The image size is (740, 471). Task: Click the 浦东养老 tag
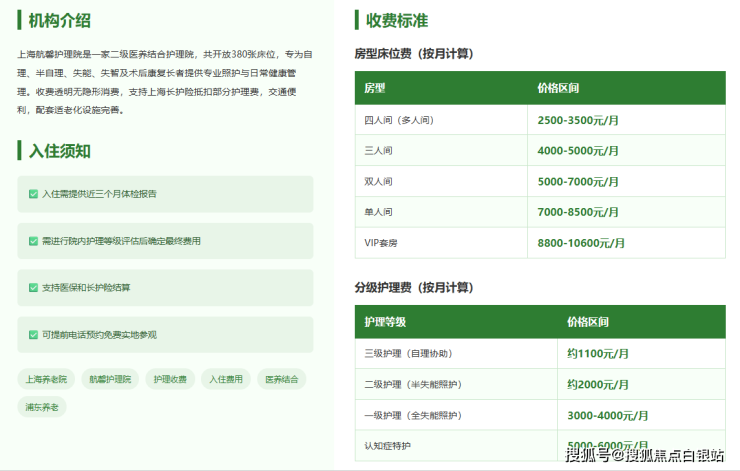(x=42, y=407)
